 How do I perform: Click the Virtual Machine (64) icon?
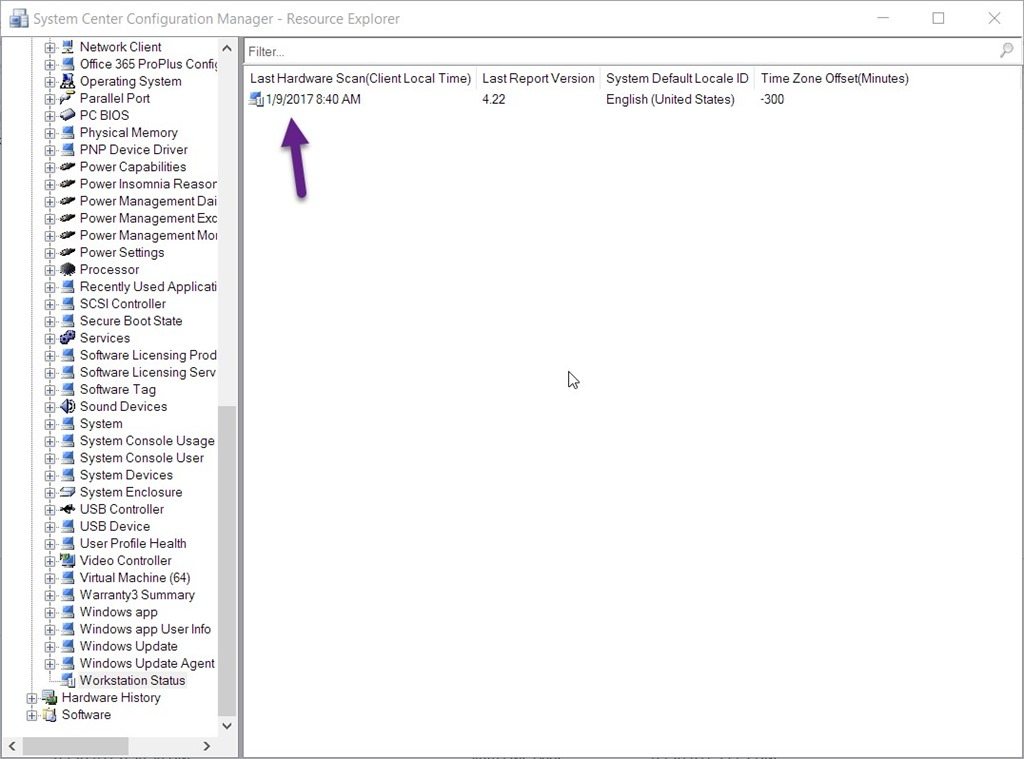click(x=67, y=577)
